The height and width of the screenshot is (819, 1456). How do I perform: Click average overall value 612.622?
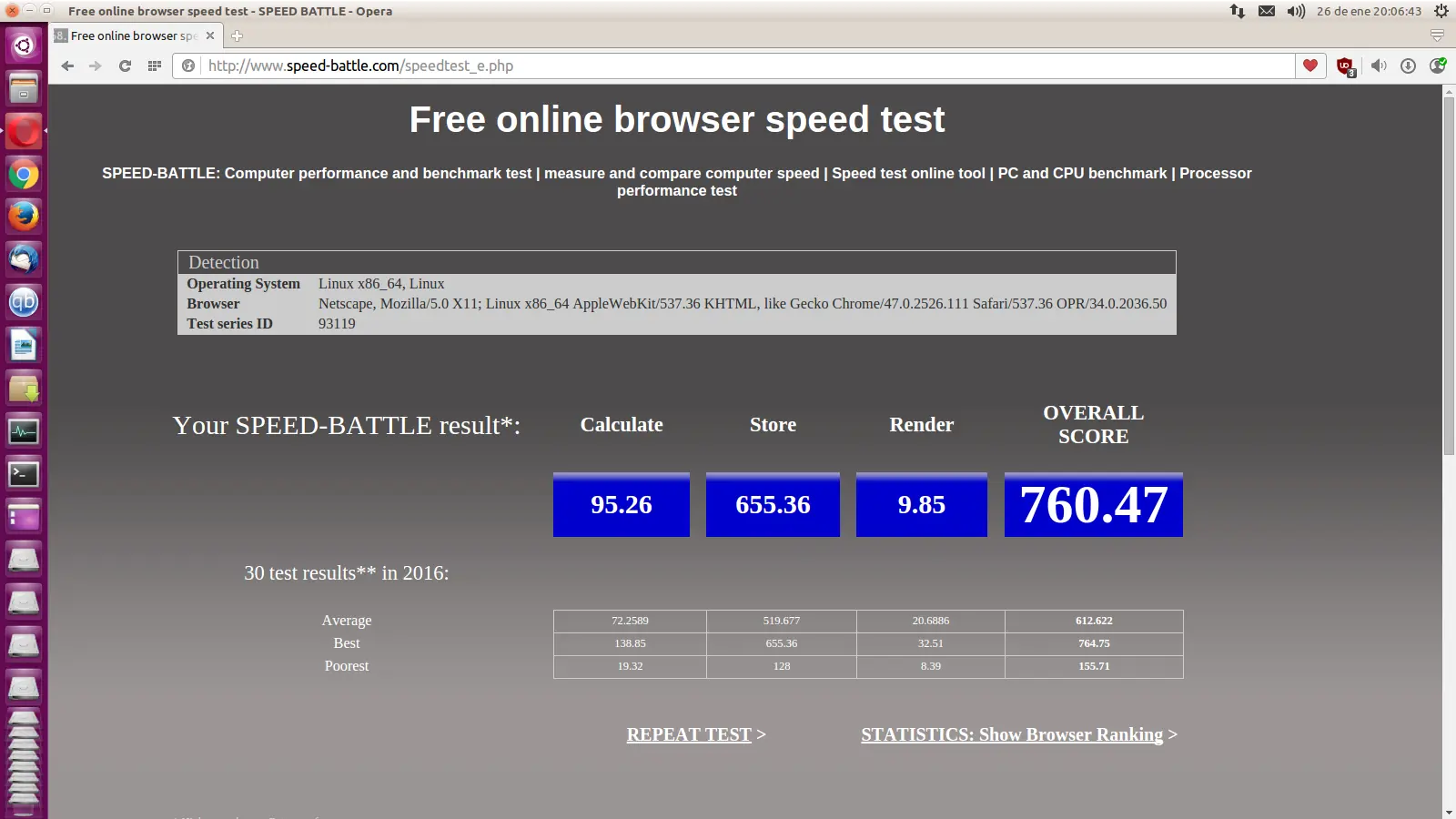tap(1094, 621)
